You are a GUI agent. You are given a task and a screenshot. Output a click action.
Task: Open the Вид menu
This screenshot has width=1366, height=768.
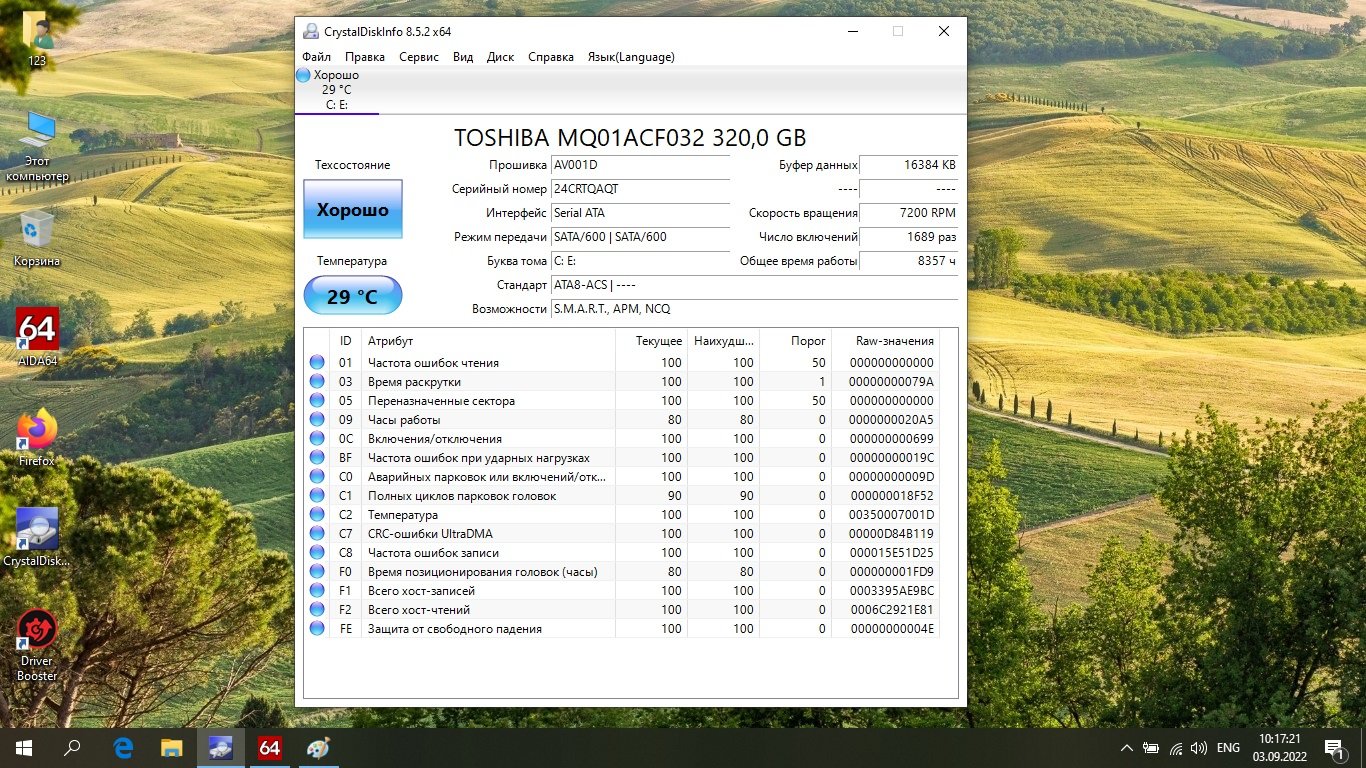pos(463,57)
